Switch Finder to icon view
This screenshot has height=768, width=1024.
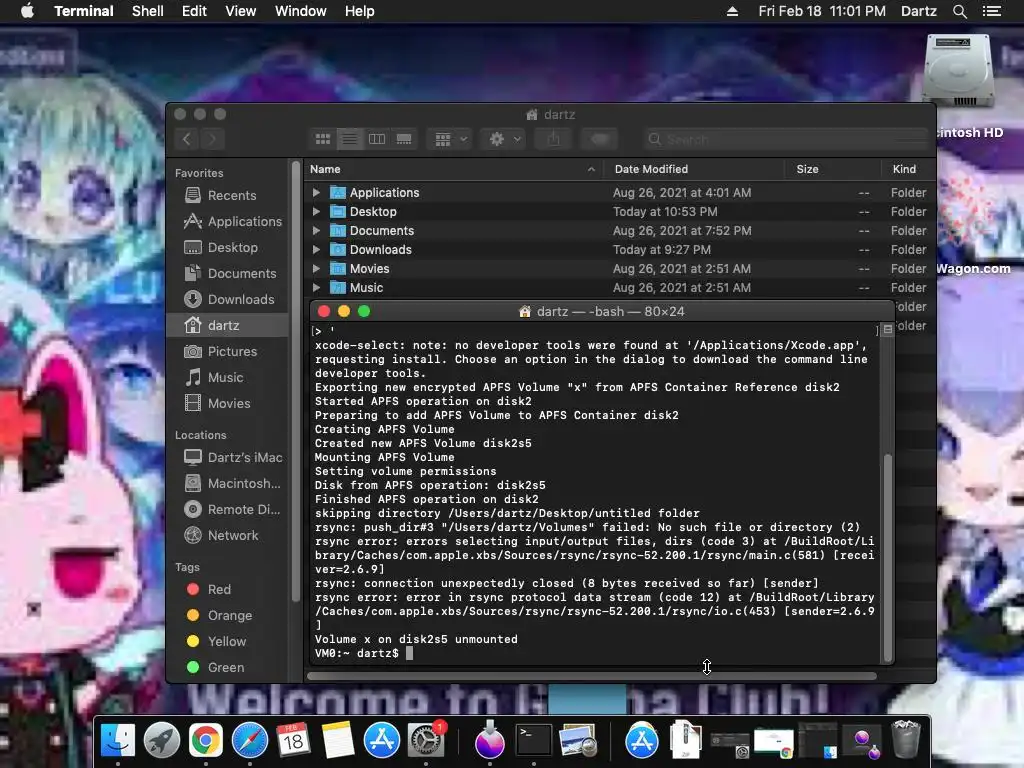click(323, 139)
